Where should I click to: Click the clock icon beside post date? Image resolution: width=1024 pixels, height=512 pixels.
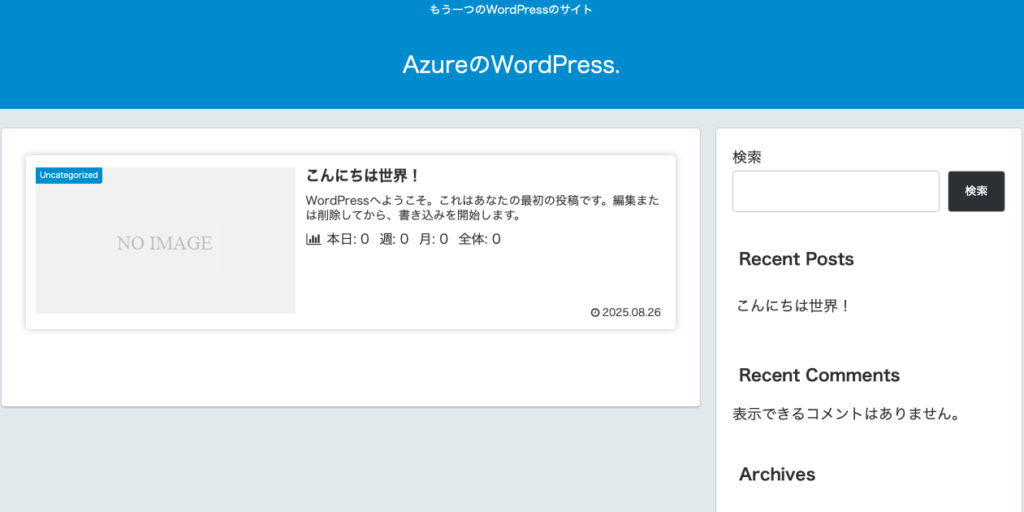click(x=595, y=312)
